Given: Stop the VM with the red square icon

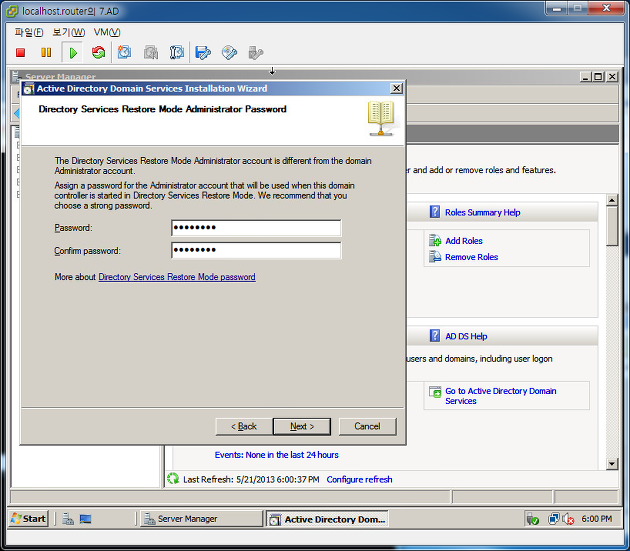Looking at the screenshot, I should pyautogui.click(x=20, y=53).
